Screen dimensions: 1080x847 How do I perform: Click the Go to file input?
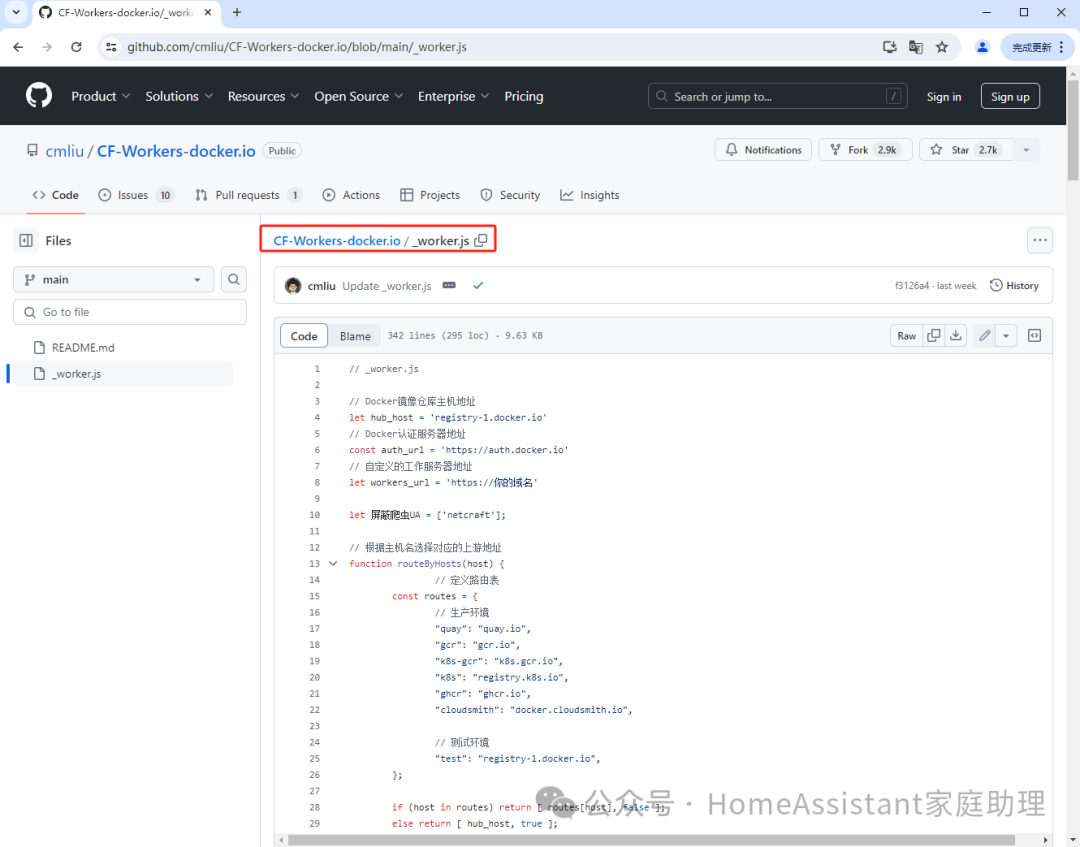tap(130, 312)
